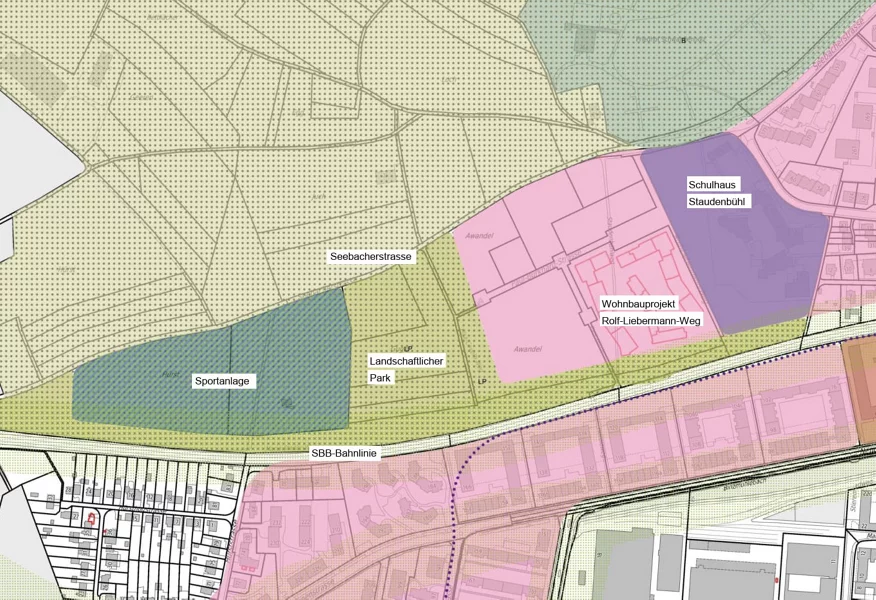
Task: Click the LP marker on the map
Action: [481, 383]
